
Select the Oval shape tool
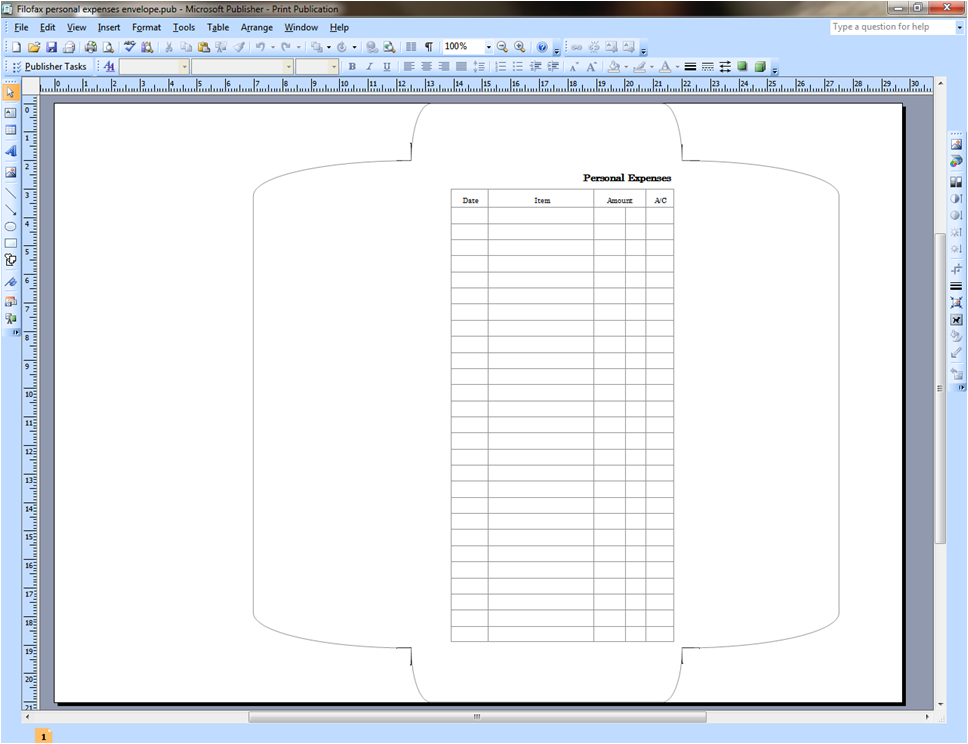coord(10,227)
